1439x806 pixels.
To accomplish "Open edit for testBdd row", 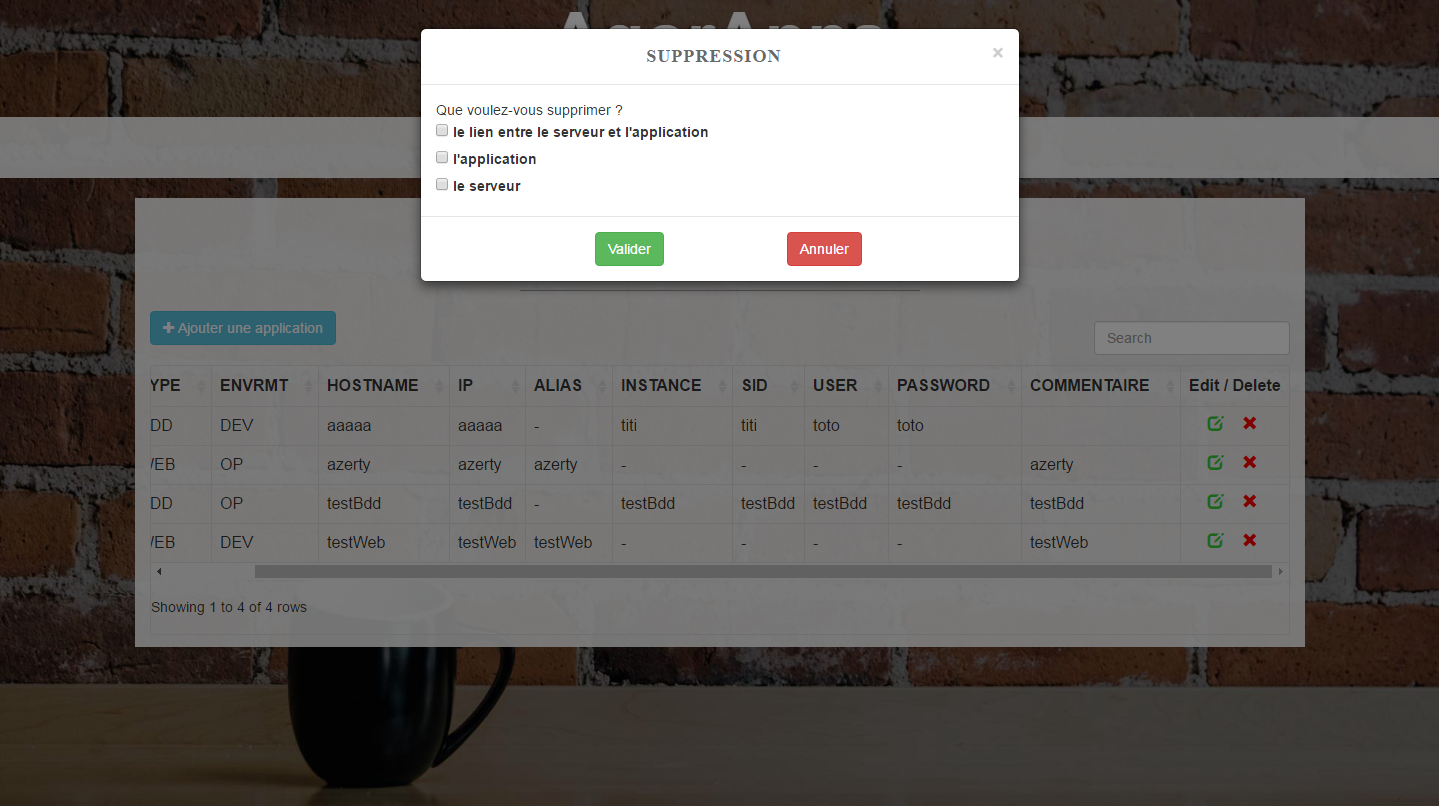I will coord(1215,502).
